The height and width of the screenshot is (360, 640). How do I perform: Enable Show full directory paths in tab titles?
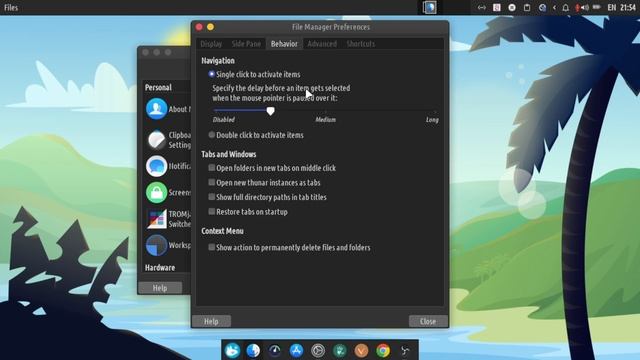[211, 197]
